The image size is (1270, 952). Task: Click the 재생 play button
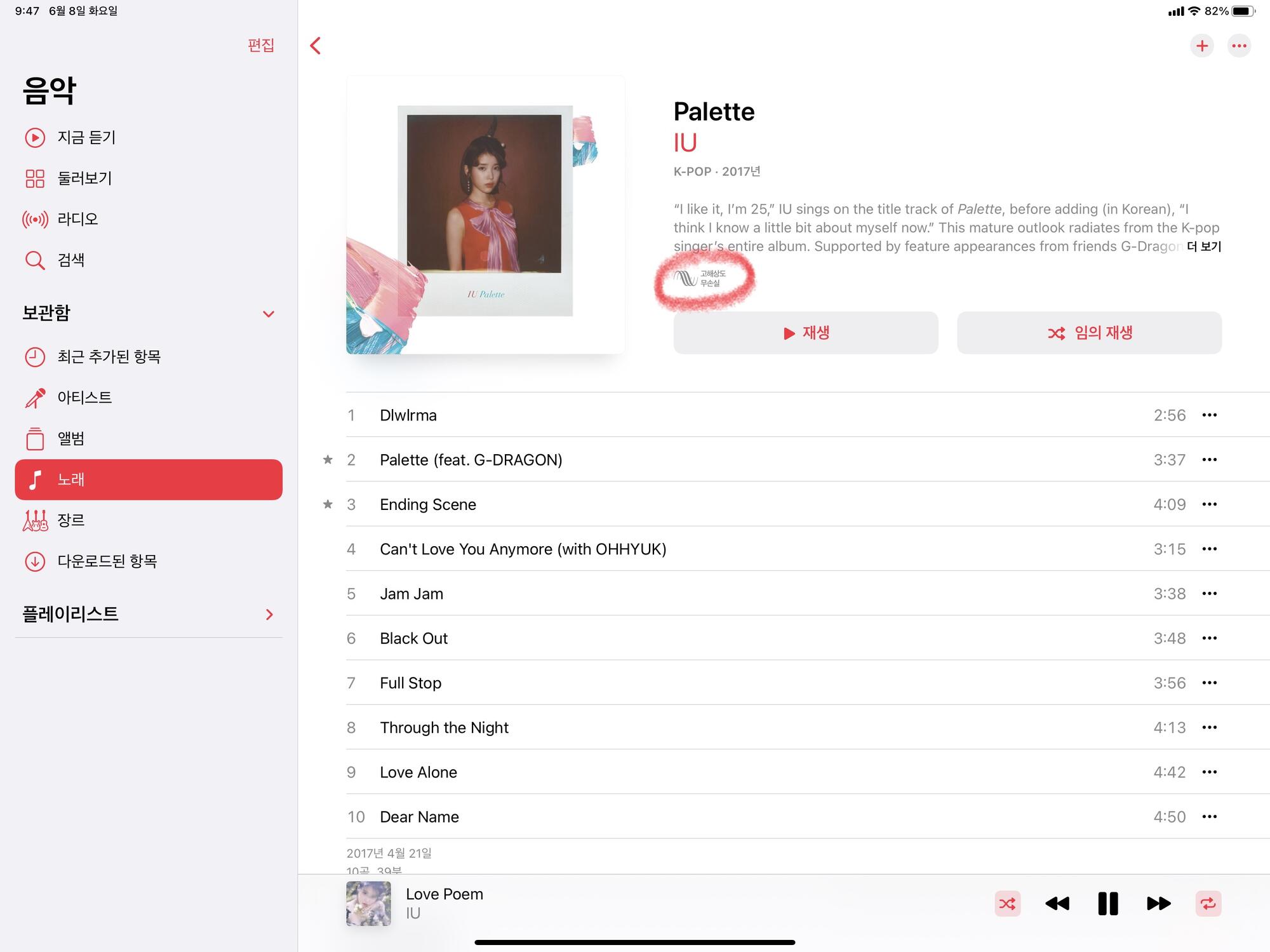tap(806, 333)
